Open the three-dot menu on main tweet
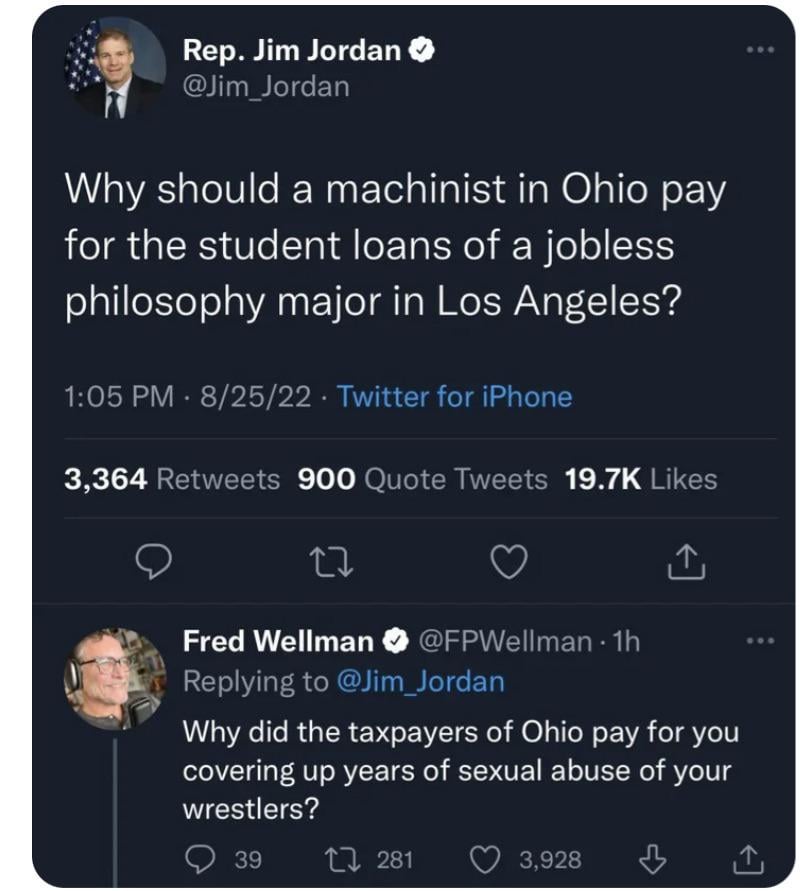Image resolution: width=811 pixels, height=891 pixels. pyautogui.click(x=761, y=49)
